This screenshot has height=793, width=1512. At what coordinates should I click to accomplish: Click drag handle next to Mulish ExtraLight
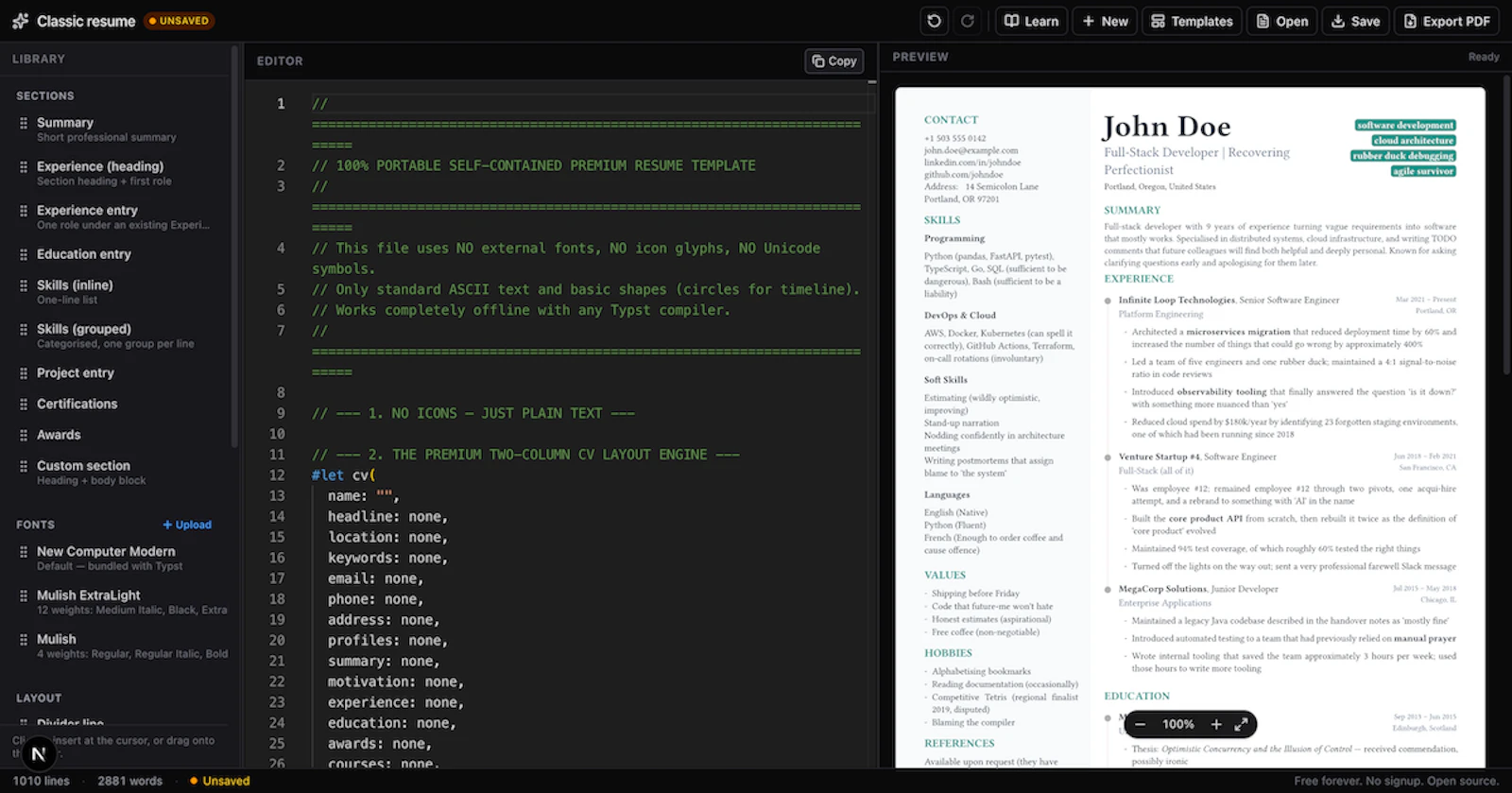(x=24, y=595)
